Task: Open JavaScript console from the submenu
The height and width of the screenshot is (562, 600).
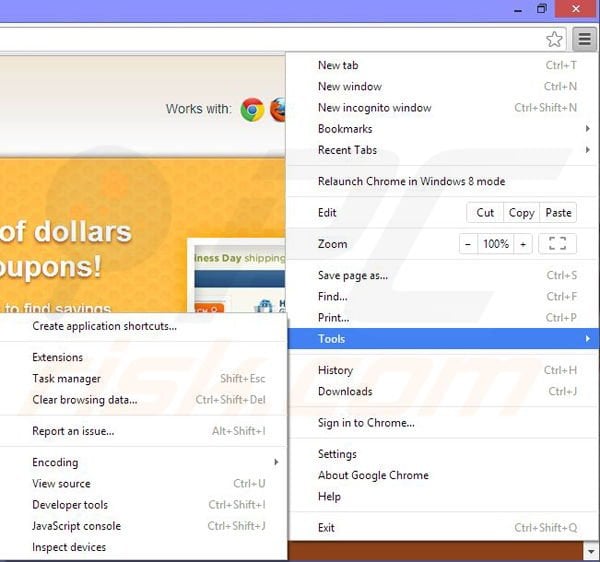Action: tap(143, 526)
